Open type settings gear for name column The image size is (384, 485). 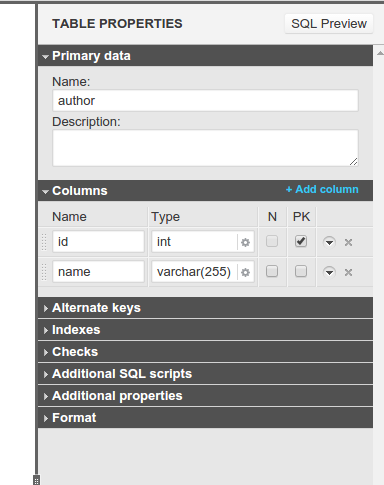[x=245, y=272]
